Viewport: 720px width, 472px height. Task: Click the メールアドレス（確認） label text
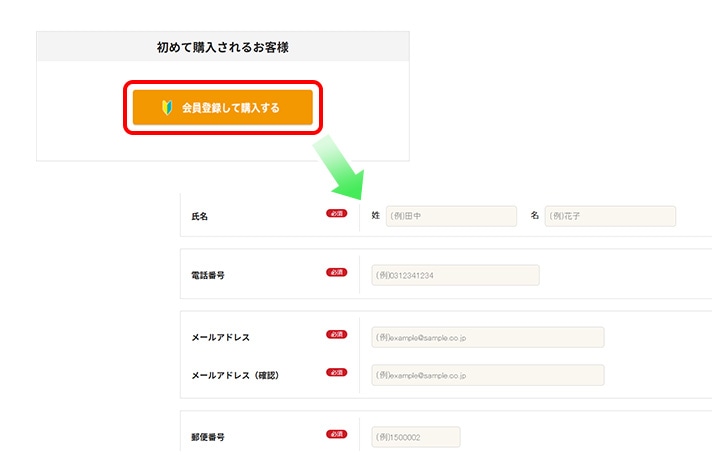[233, 375]
